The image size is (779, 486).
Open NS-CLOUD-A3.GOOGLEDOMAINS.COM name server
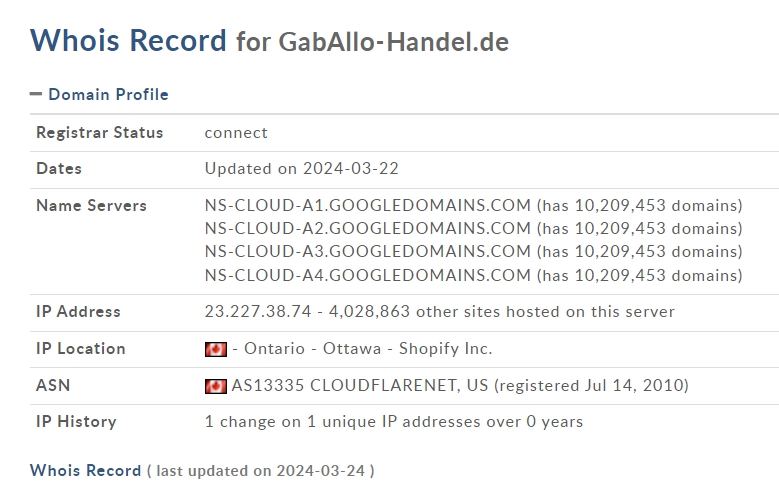368,251
